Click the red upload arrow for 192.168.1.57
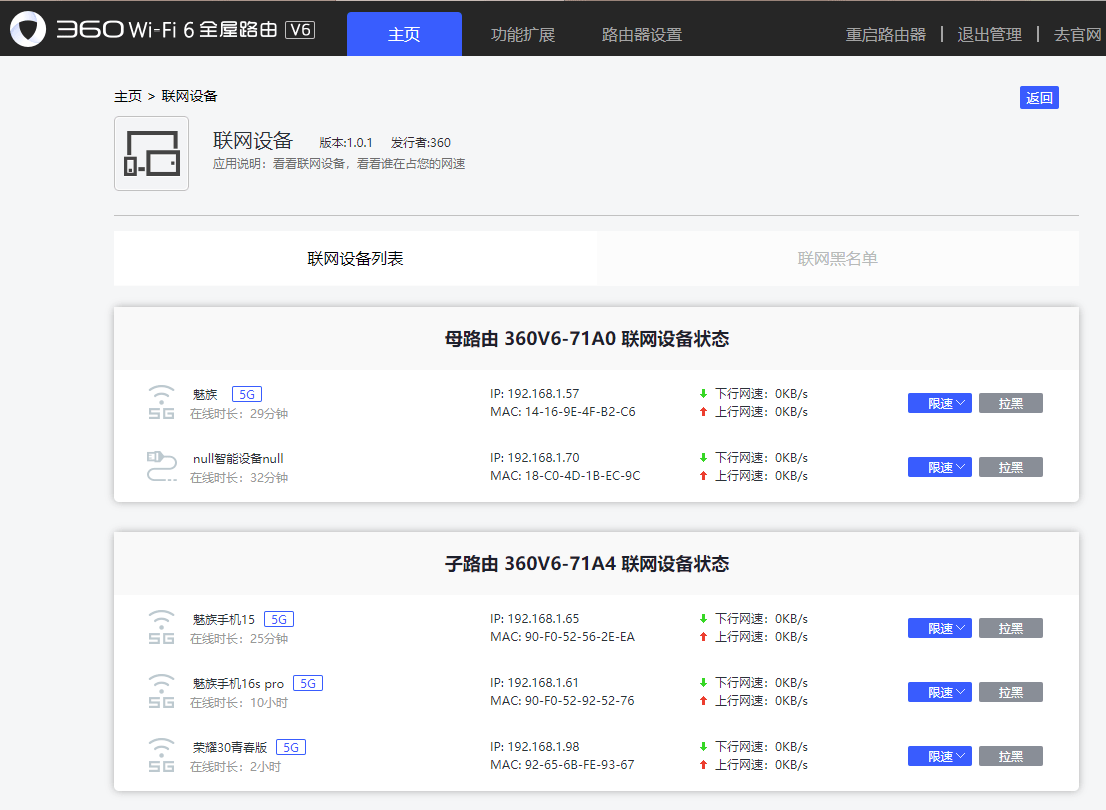The height and width of the screenshot is (810, 1106). pos(703,412)
